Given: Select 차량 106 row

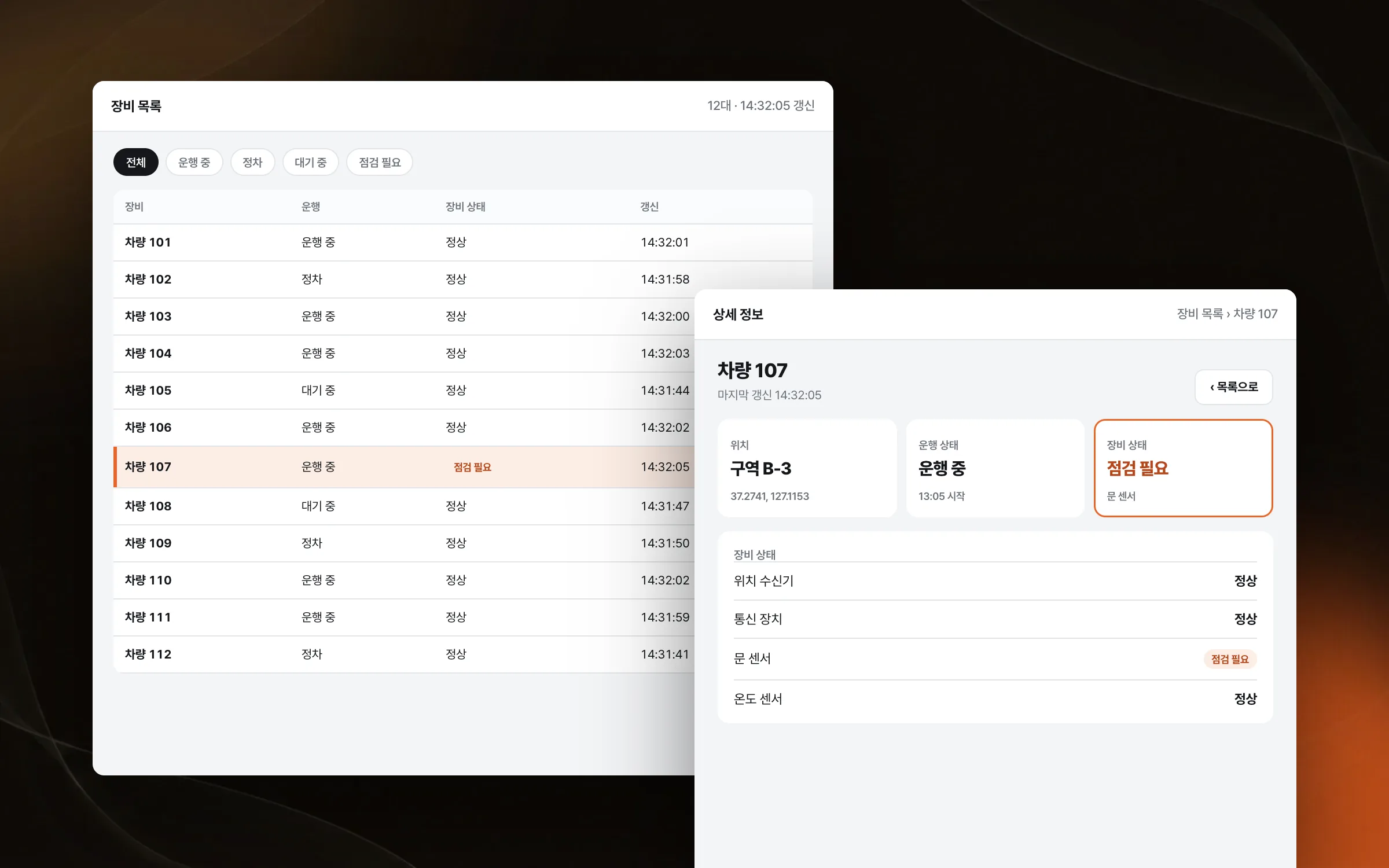Looking at the screenshot, I should coord(404,428).
